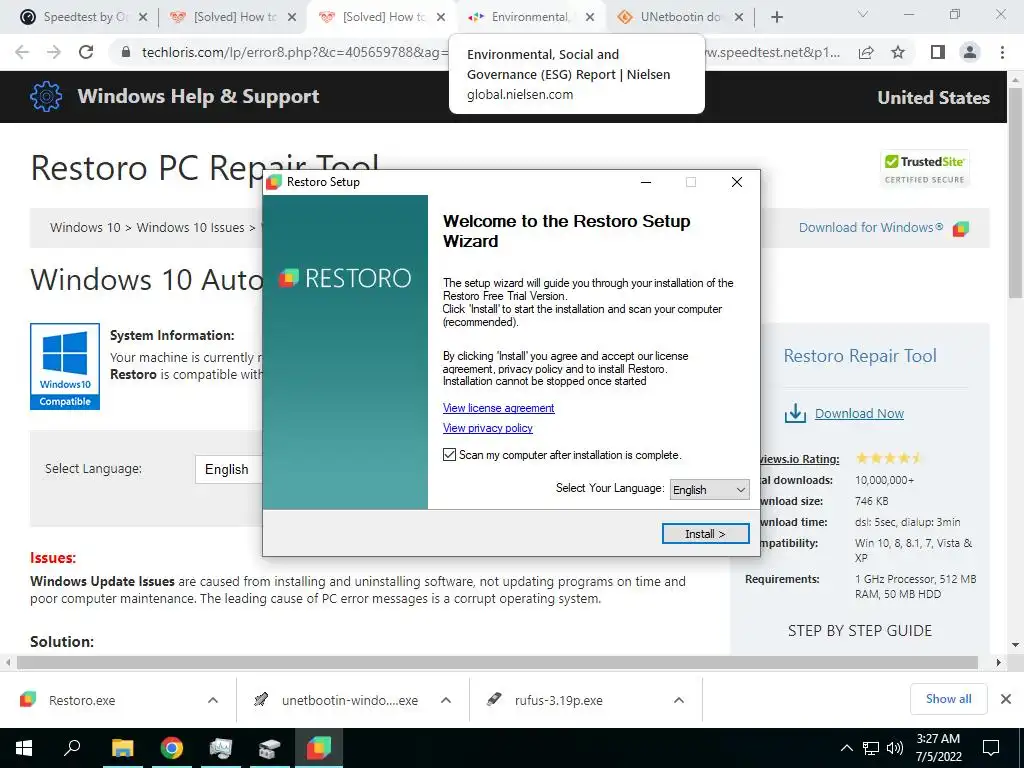The image size is (1024, 768).
Task: Open Restoro.exe from downloads bar
Action: (x=82, y=700)
